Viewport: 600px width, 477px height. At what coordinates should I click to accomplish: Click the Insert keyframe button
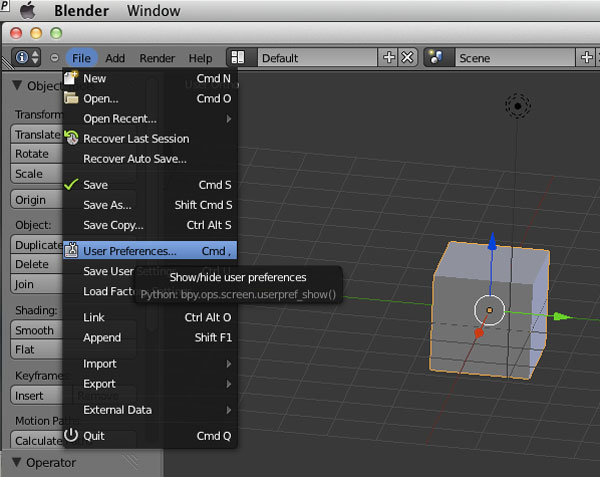coord(37,396)
